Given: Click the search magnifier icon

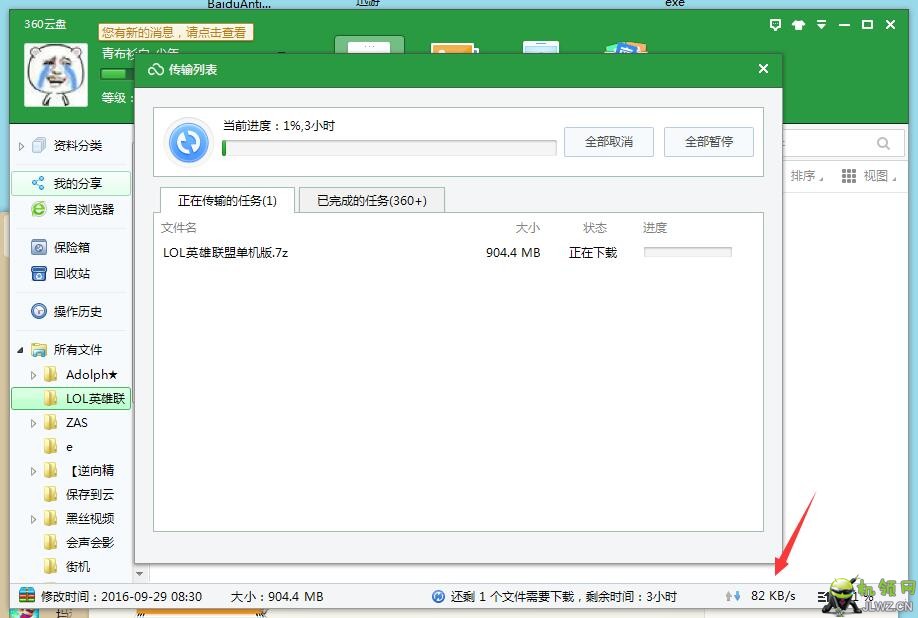Looking at the screenshot, I should click(883, 143).
